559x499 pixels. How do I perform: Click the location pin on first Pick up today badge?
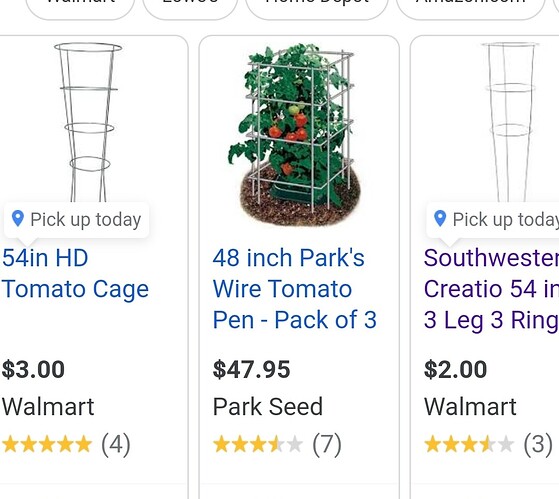18,218
